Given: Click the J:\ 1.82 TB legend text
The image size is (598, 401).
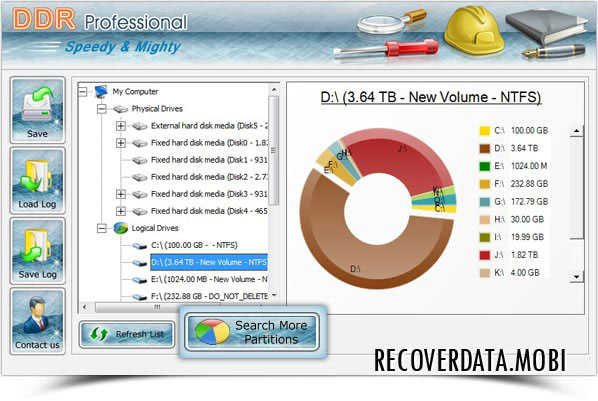Looking at the screenshot, I should pos(516,255).
